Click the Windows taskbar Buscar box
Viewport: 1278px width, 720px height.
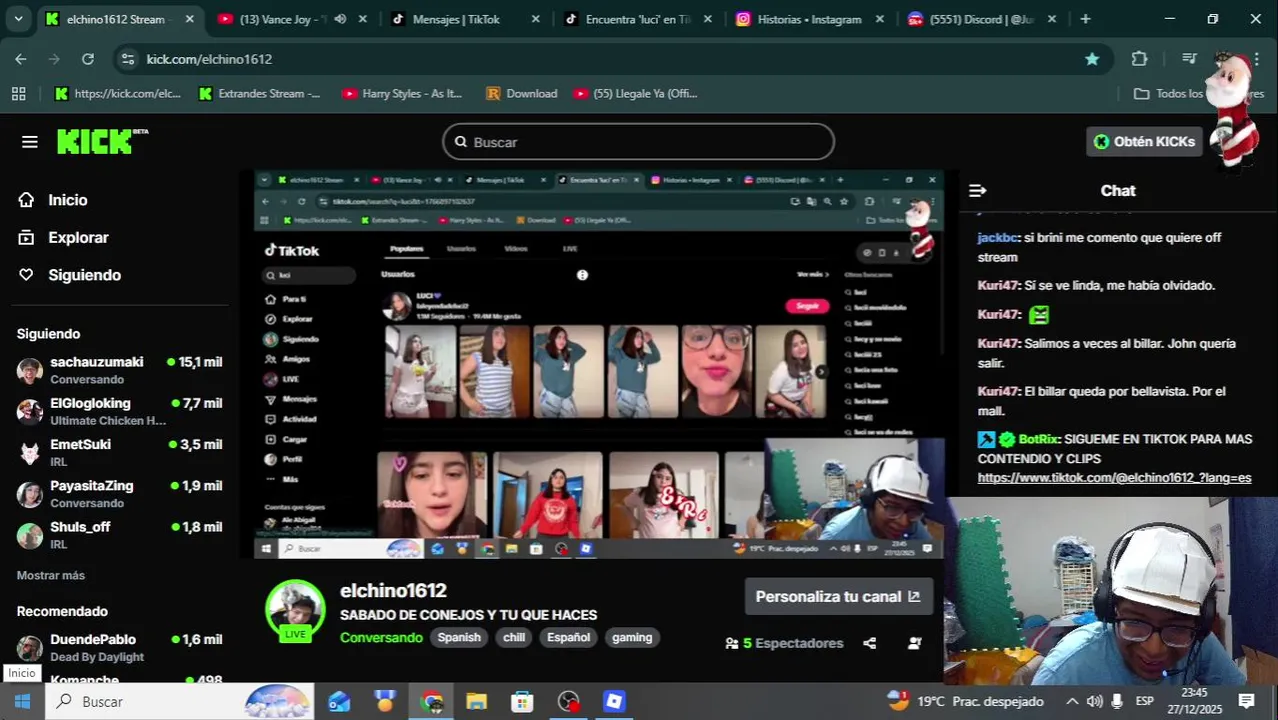coord(180,701)
